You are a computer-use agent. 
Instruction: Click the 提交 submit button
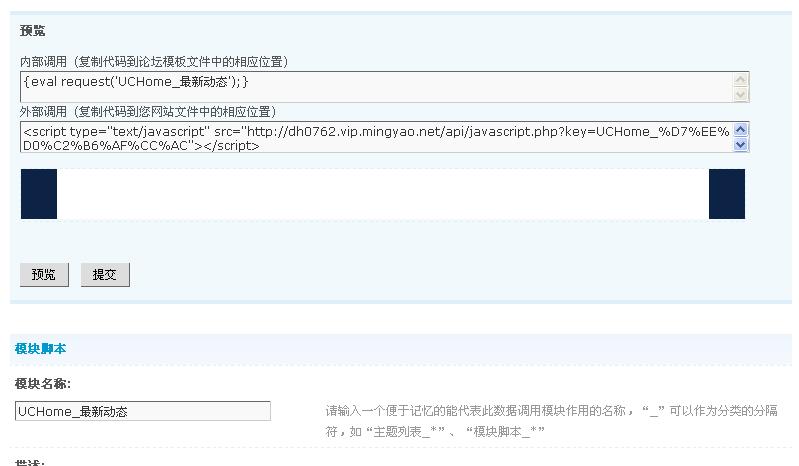[105, 275]
